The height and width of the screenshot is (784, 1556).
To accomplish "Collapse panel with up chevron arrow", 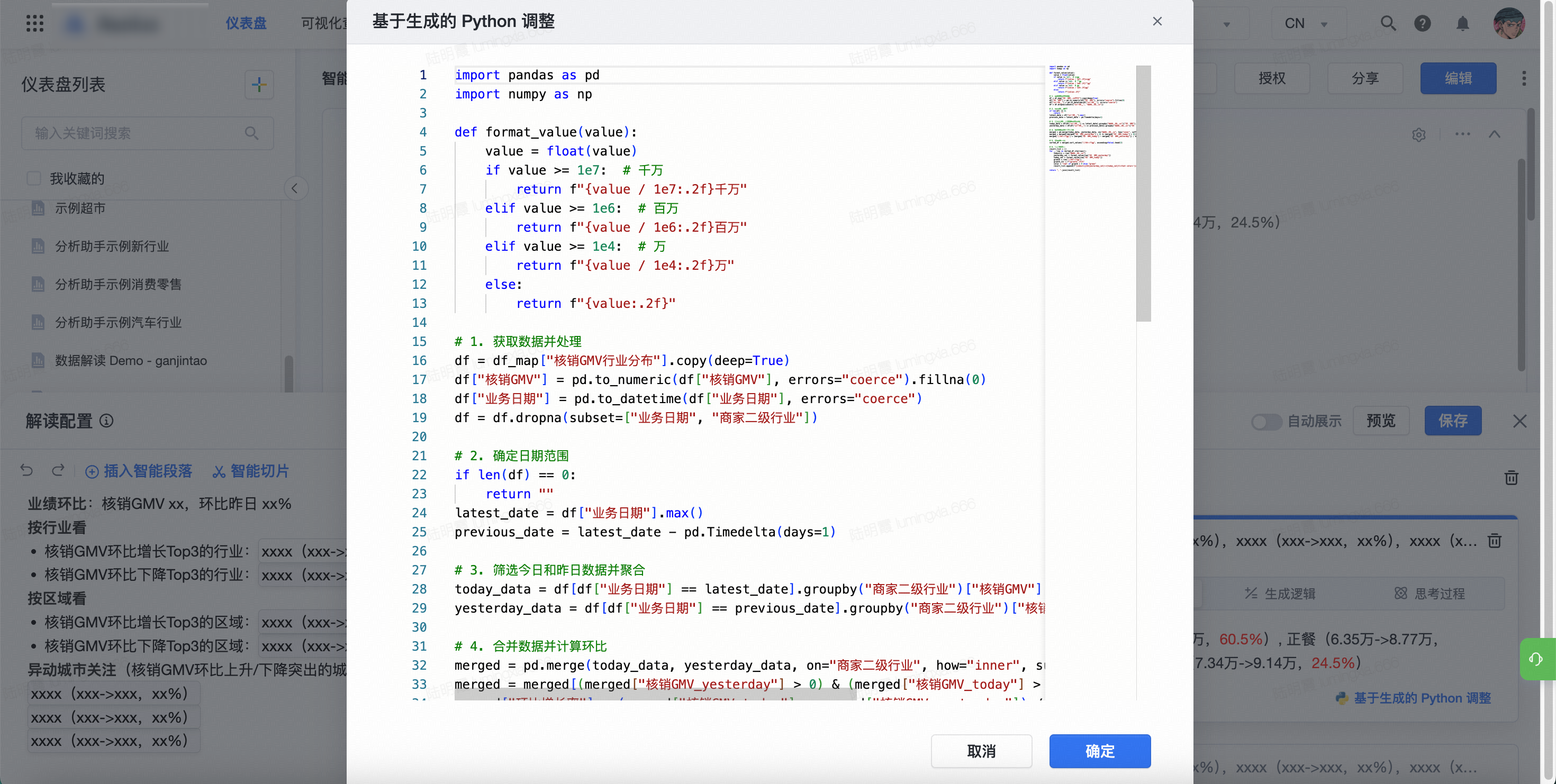I will point(1495,134).
